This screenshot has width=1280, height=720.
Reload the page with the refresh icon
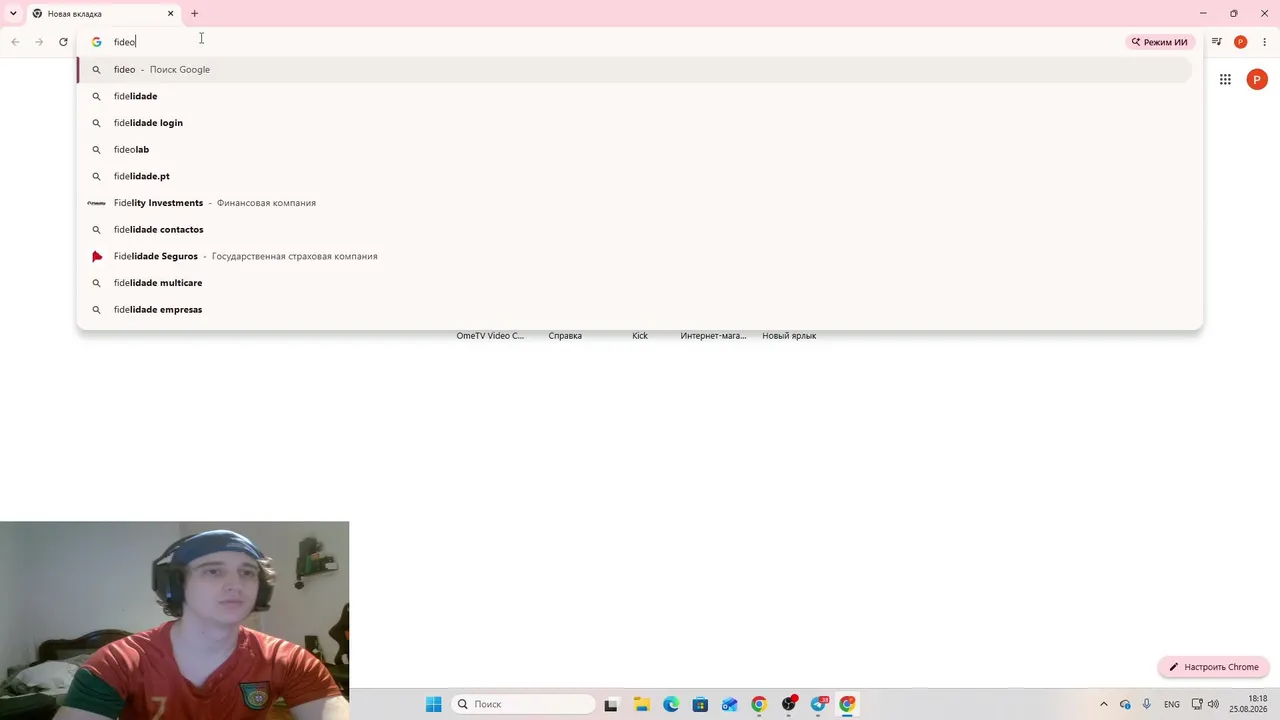(x=63, y=42)
